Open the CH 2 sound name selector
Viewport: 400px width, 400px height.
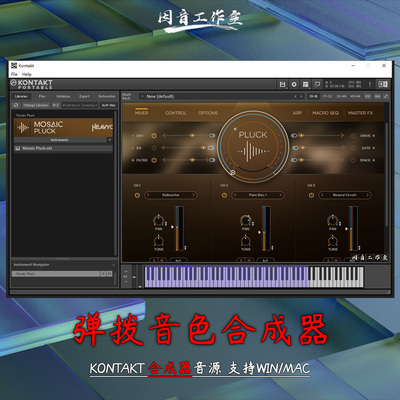coord(258,195)
